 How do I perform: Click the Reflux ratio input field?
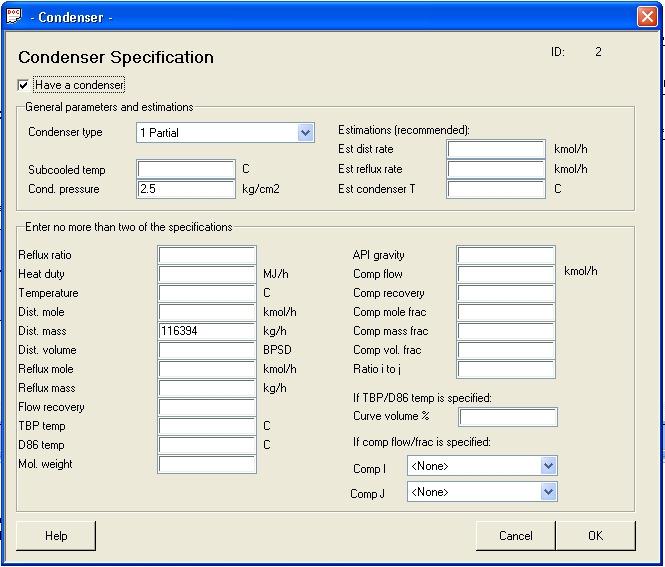pos(207,255)
